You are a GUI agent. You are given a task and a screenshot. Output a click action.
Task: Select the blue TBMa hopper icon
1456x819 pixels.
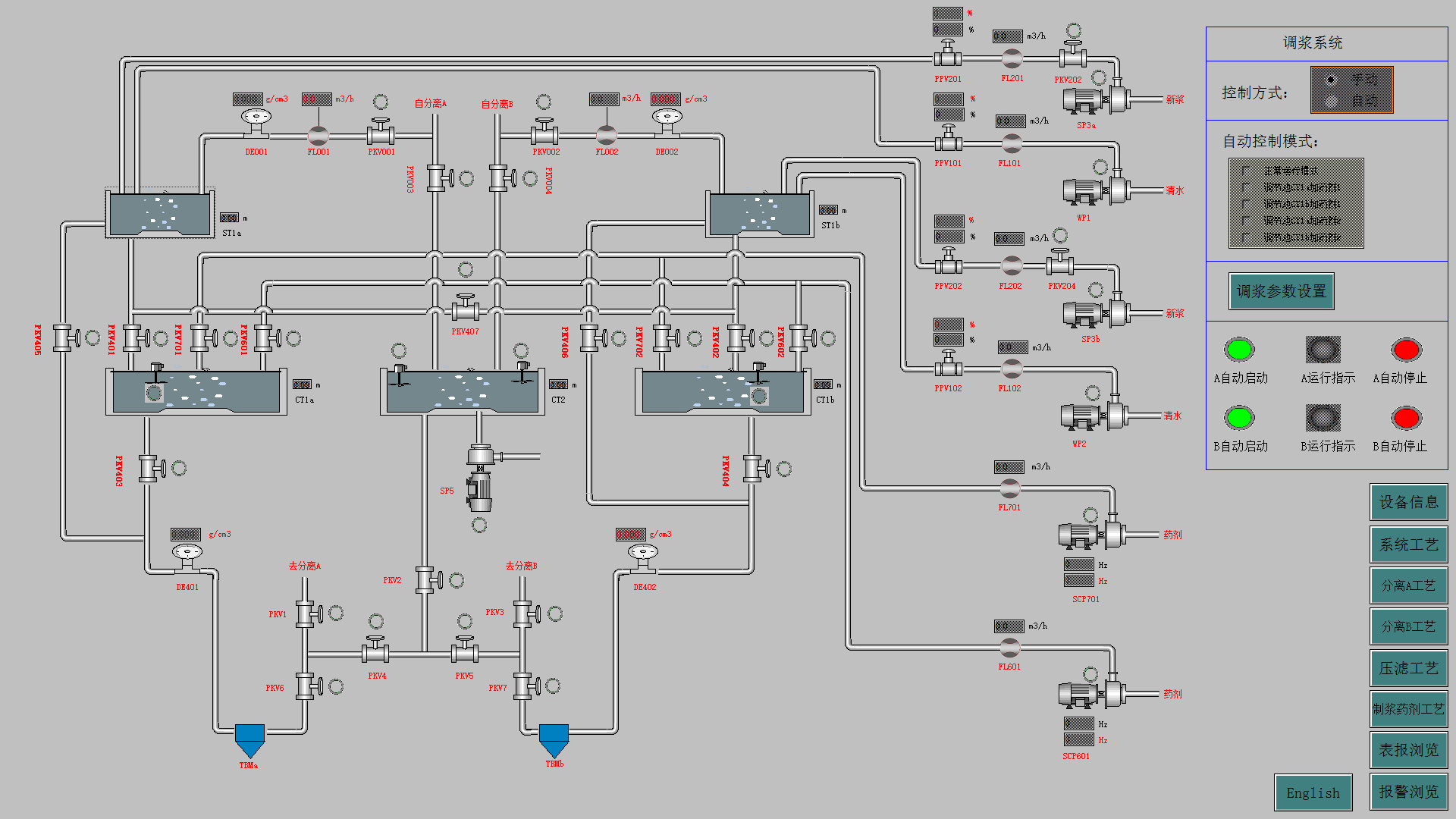(x=248, y=738)
